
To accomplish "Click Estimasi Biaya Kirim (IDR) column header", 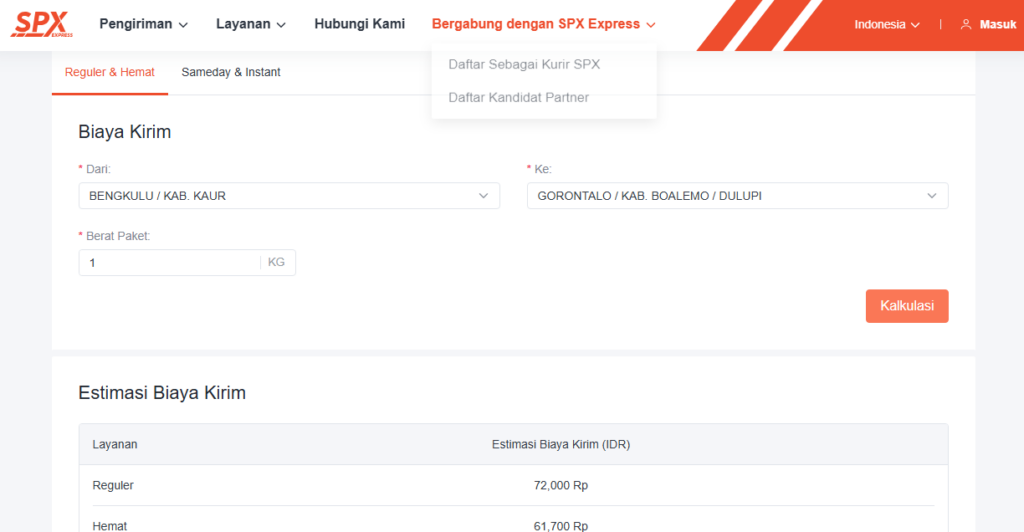I will coord(561,445).
